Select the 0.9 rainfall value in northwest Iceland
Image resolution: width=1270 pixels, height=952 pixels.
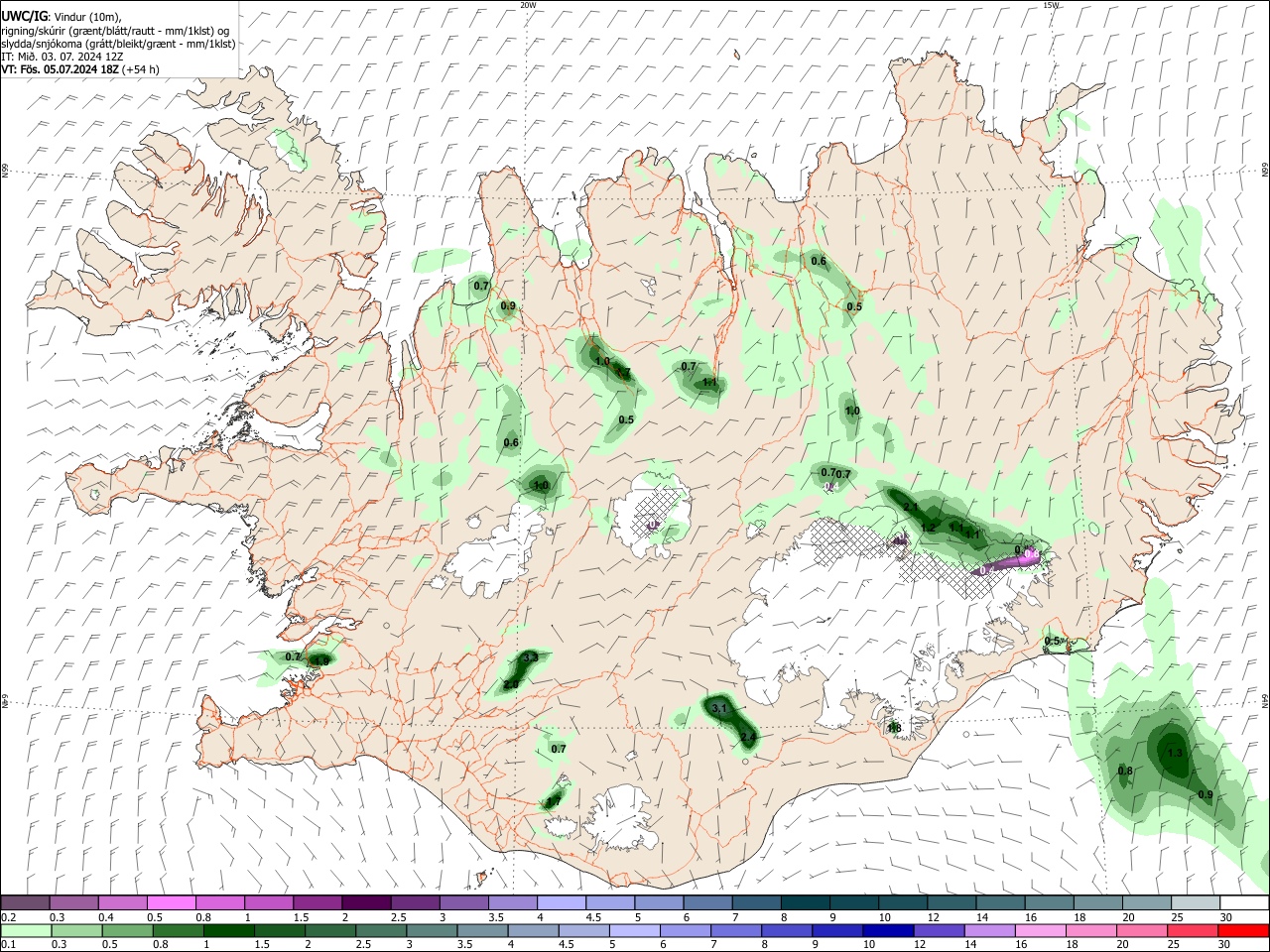tap(508, 306)
